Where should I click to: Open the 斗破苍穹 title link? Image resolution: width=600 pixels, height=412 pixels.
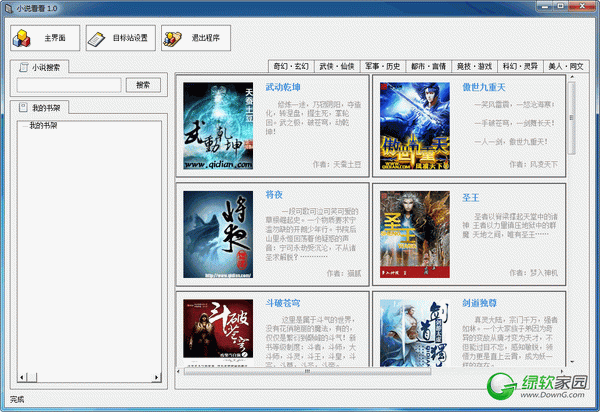[x=283, y=303]
